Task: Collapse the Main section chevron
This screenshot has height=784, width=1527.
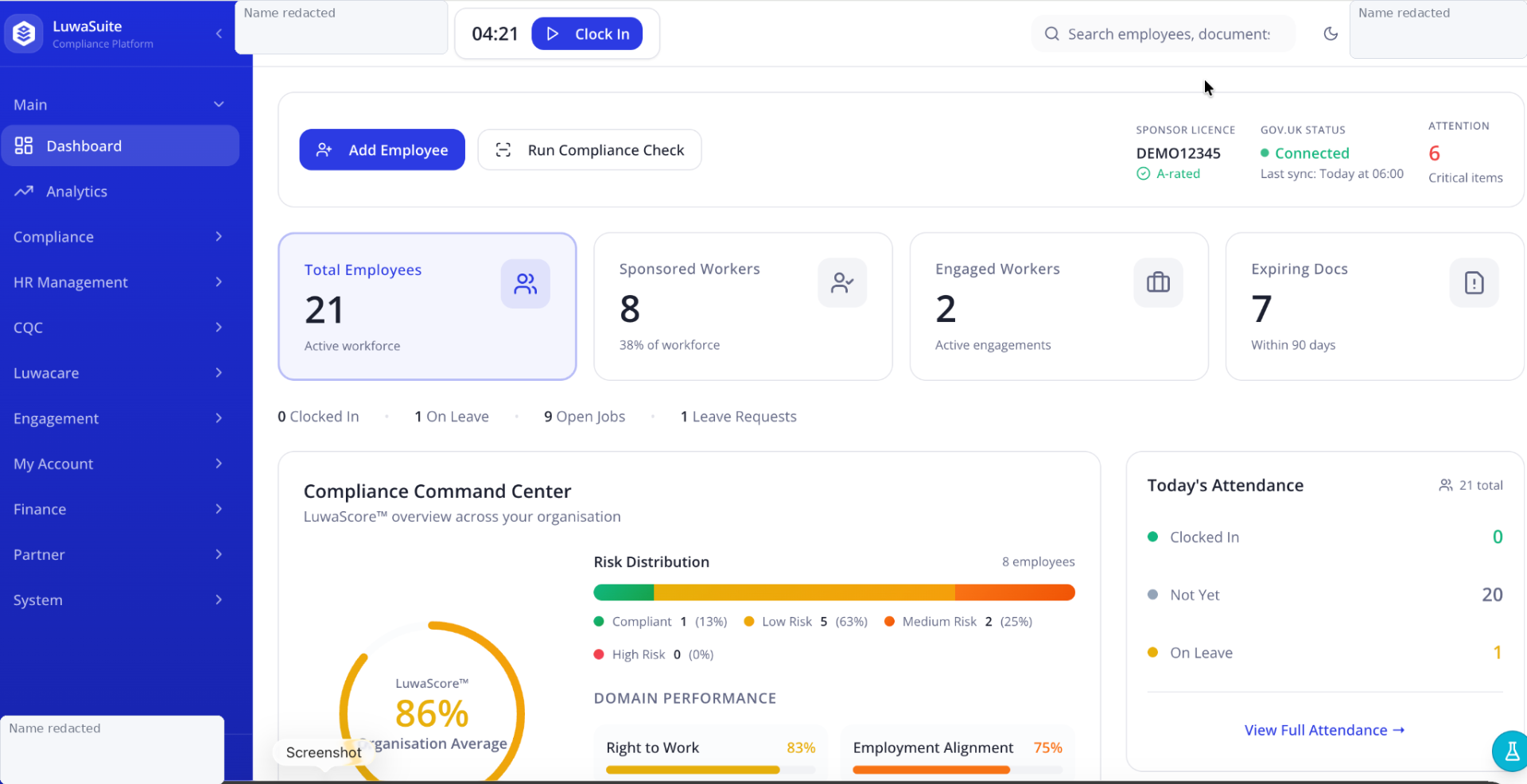Action: (219, 104)
